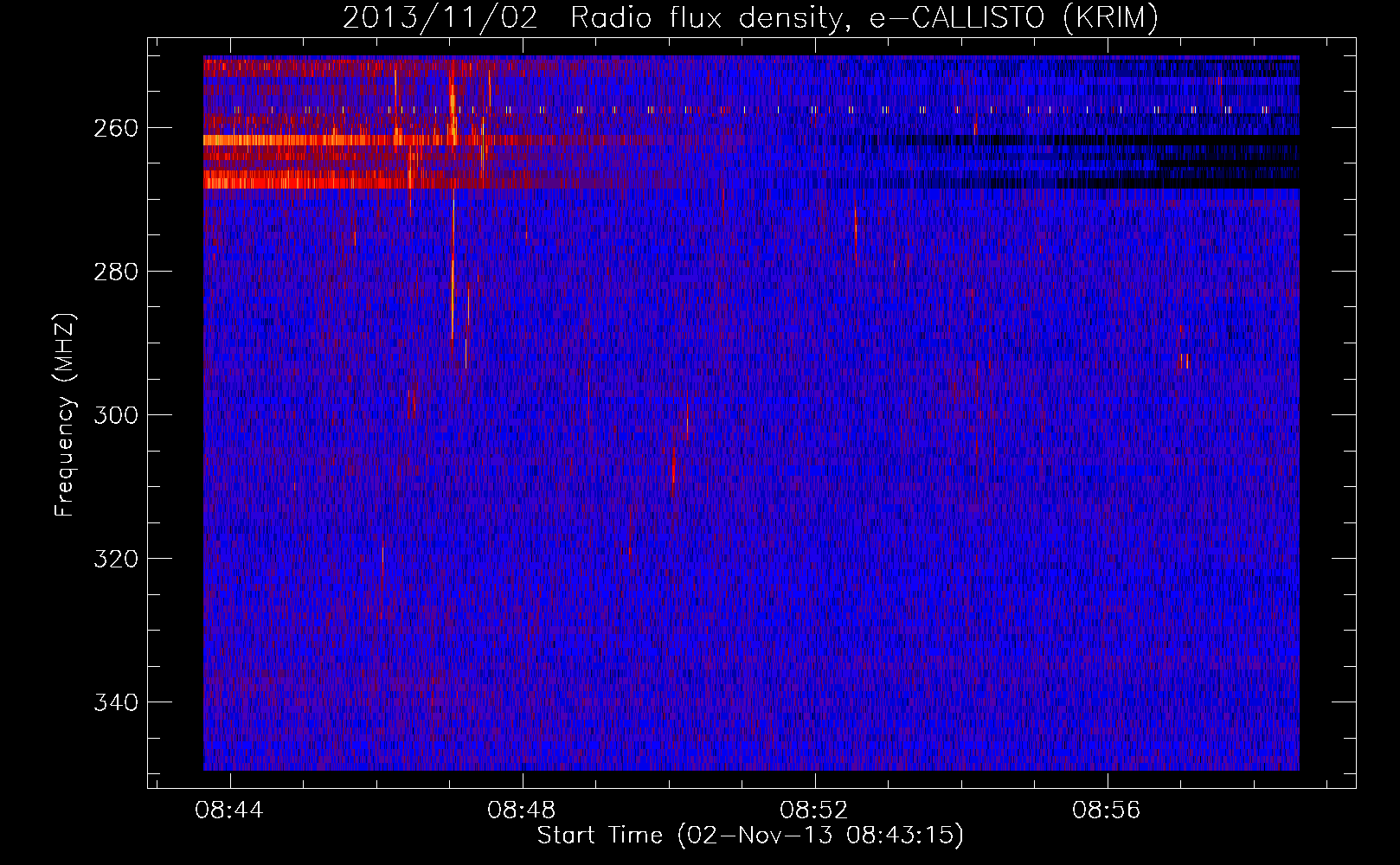Click the 320 frequency tick label
Image resolution: width=1400 pixels, height=865 pixels.
click(x=115, y=559)
